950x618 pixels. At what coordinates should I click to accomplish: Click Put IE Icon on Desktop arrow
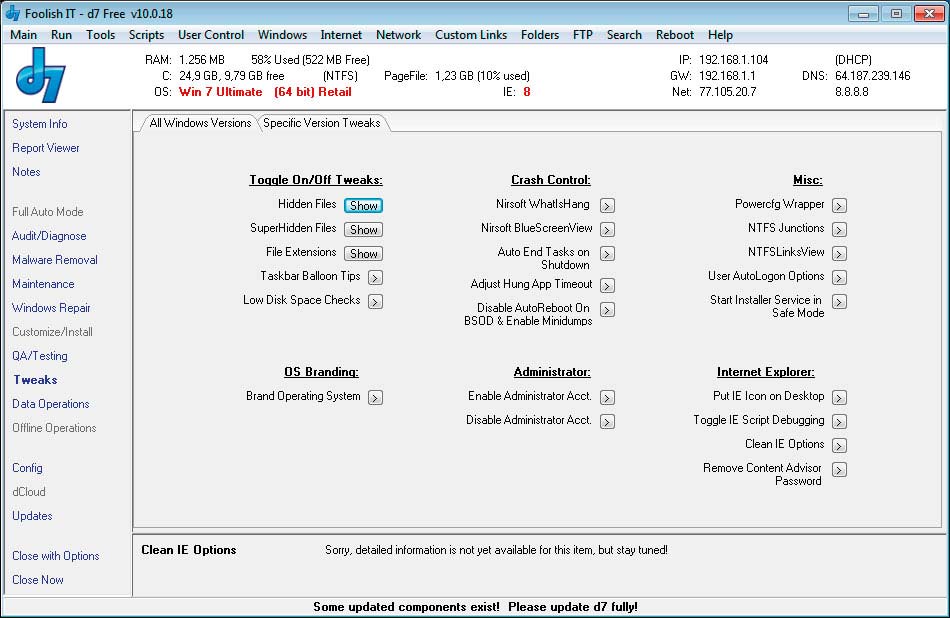[839, 397]
